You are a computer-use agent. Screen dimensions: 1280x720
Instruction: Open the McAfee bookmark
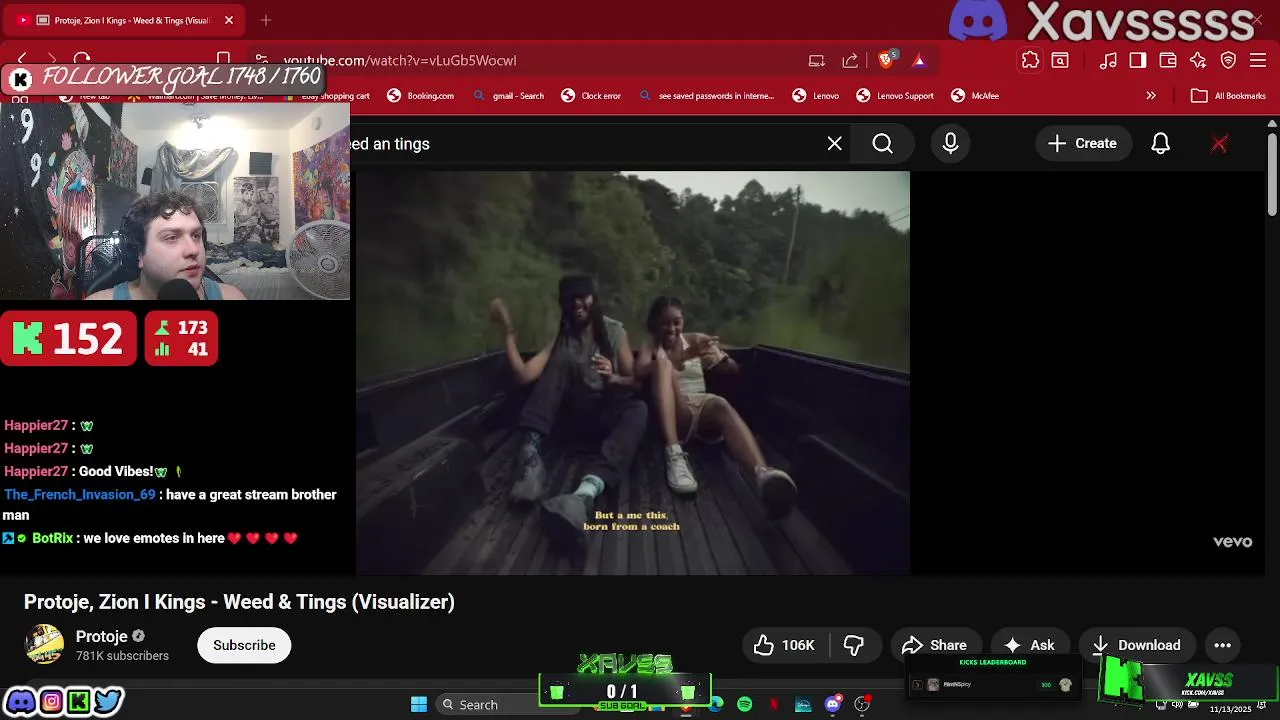click(975, 96)
